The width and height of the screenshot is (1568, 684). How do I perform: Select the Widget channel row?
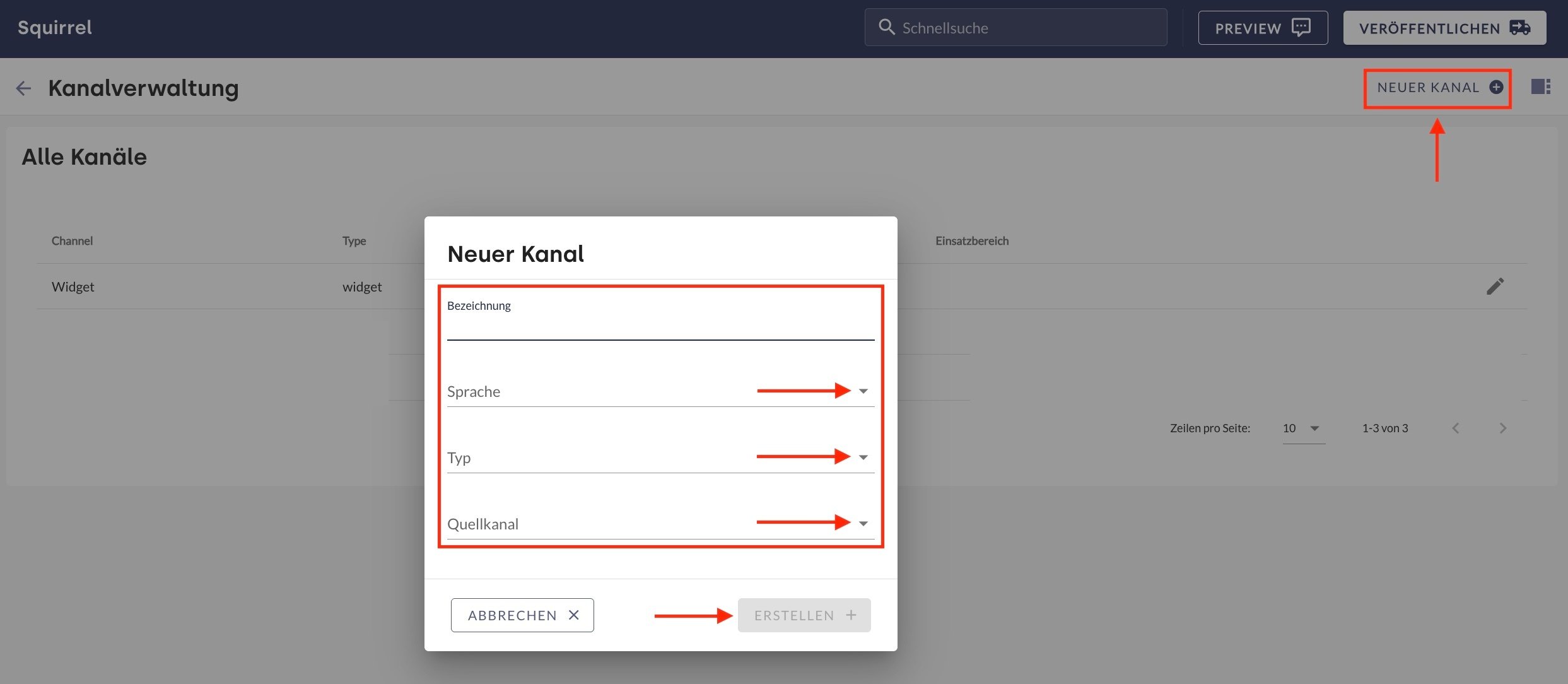coord(73,287)
